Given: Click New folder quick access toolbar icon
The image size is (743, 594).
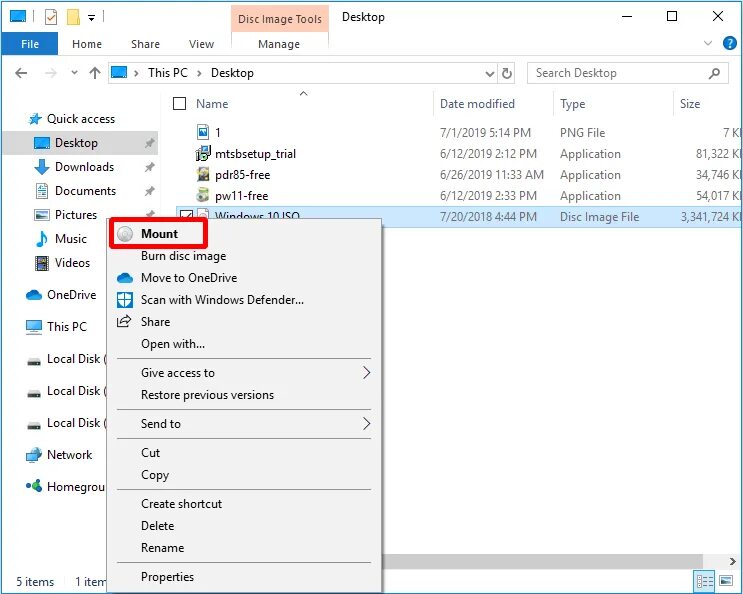Looking at the screenshot, I should pos(73,18).
